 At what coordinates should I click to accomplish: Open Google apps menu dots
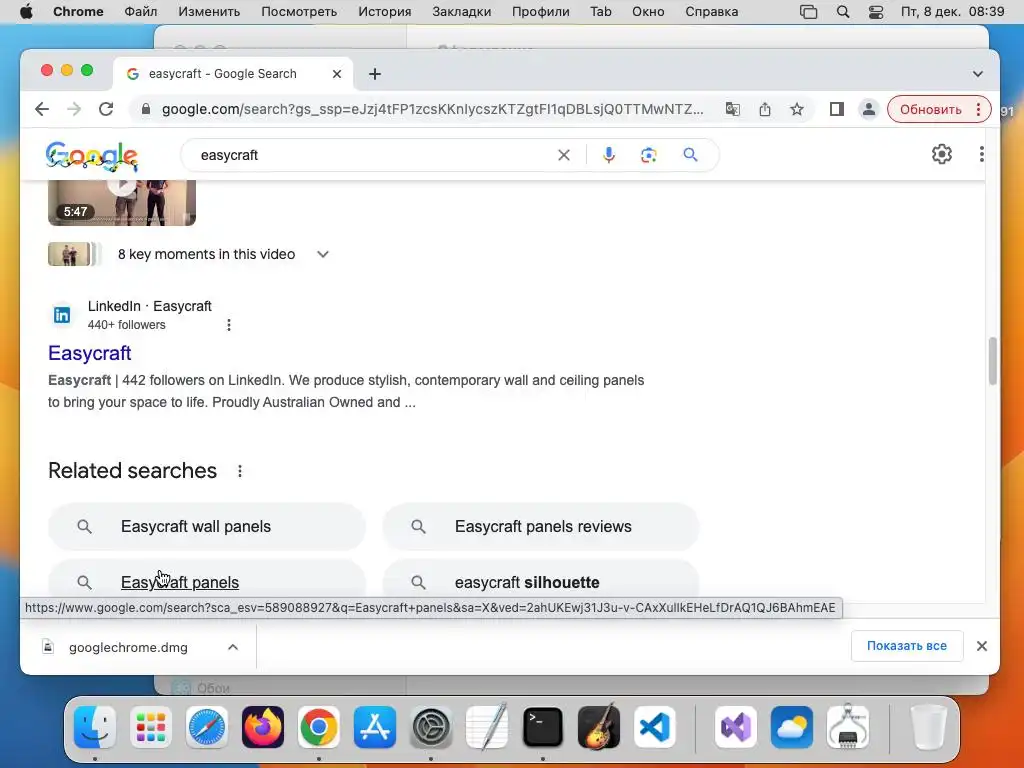[982, 154]
